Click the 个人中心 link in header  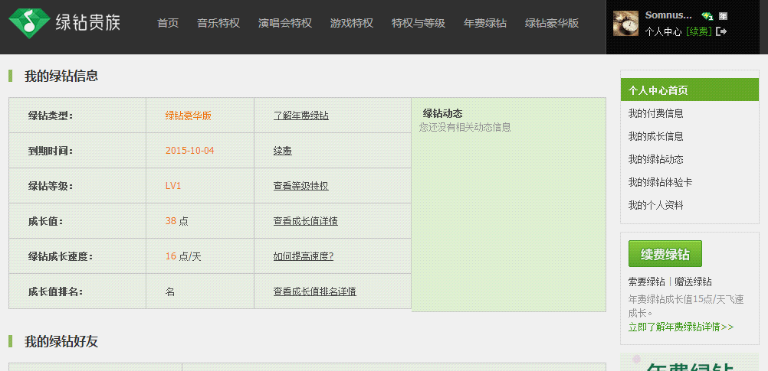(663, 32)
